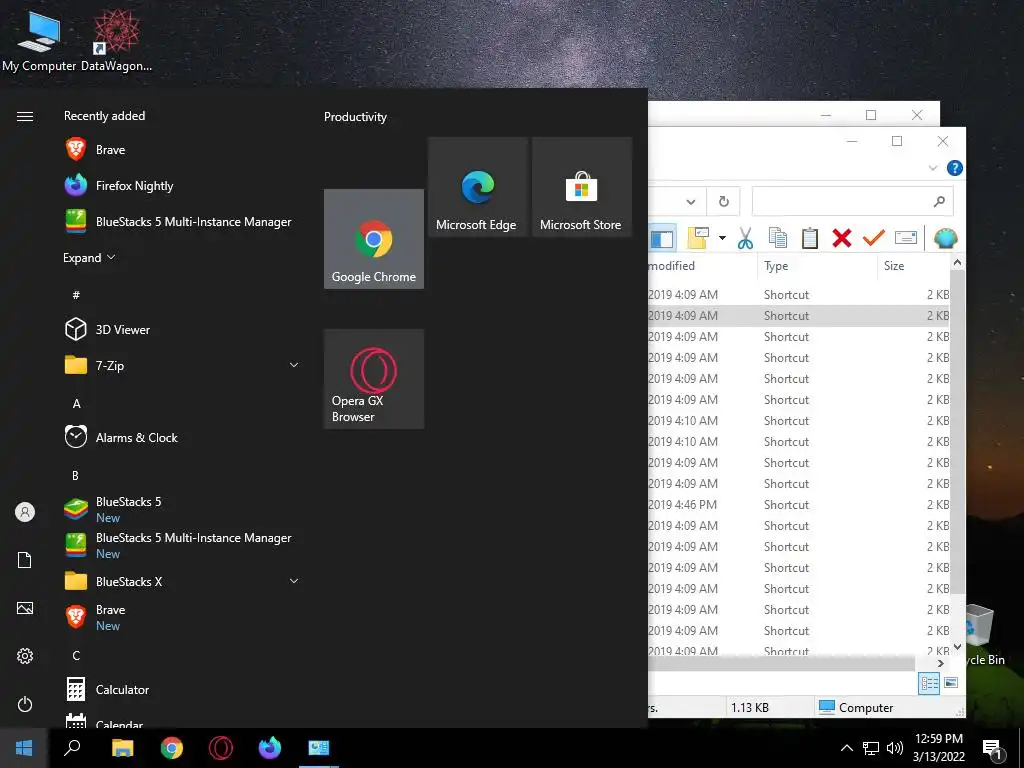The image size is (1024, 768).
Task: Click red X Delete icon in toolbar
Action: tap(842, 238)
